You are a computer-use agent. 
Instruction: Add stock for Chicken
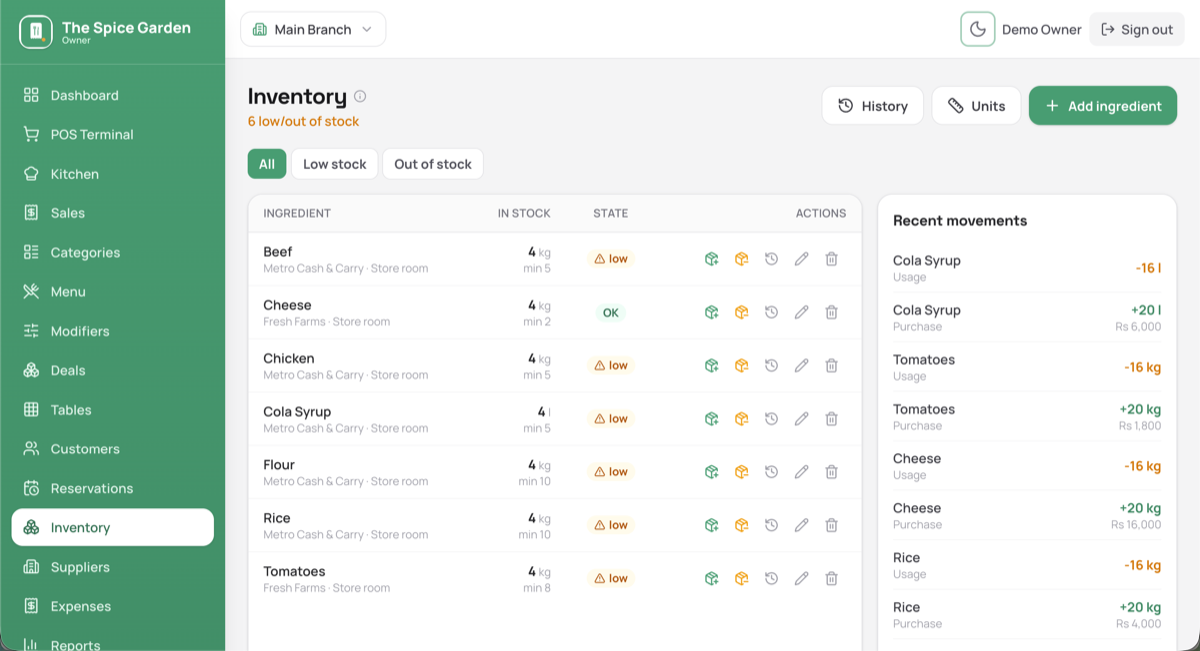(711, 365)
